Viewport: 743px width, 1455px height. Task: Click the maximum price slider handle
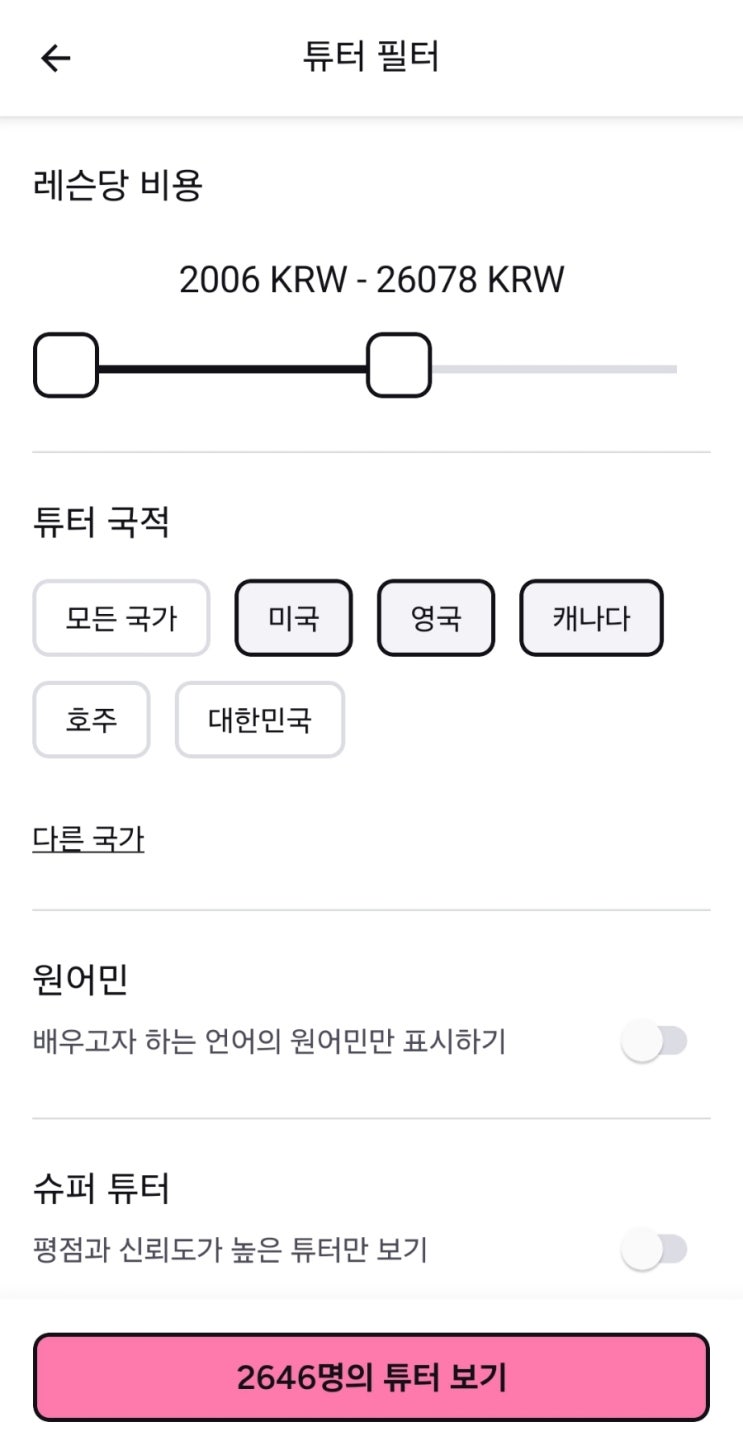click(x=399, y=366)
